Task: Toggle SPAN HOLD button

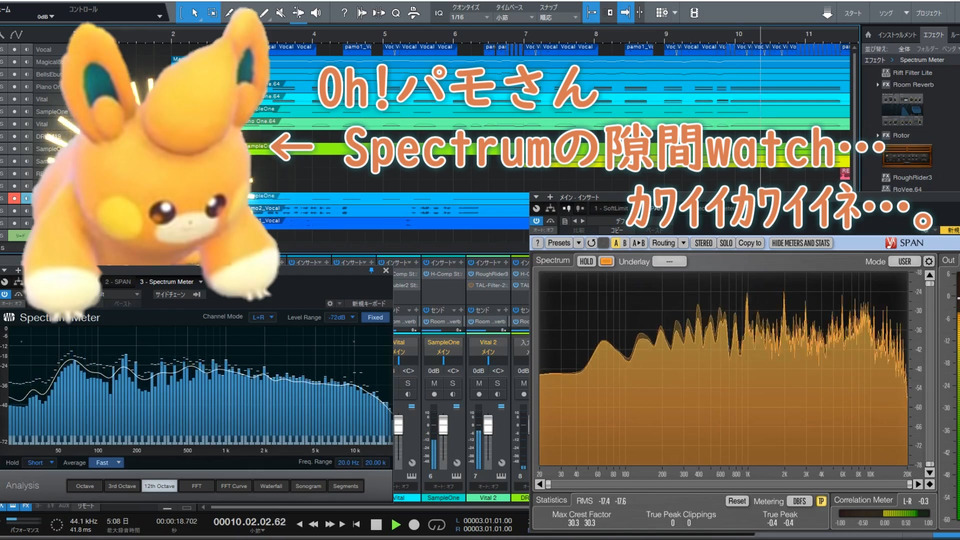Action: tap(586, 261)
